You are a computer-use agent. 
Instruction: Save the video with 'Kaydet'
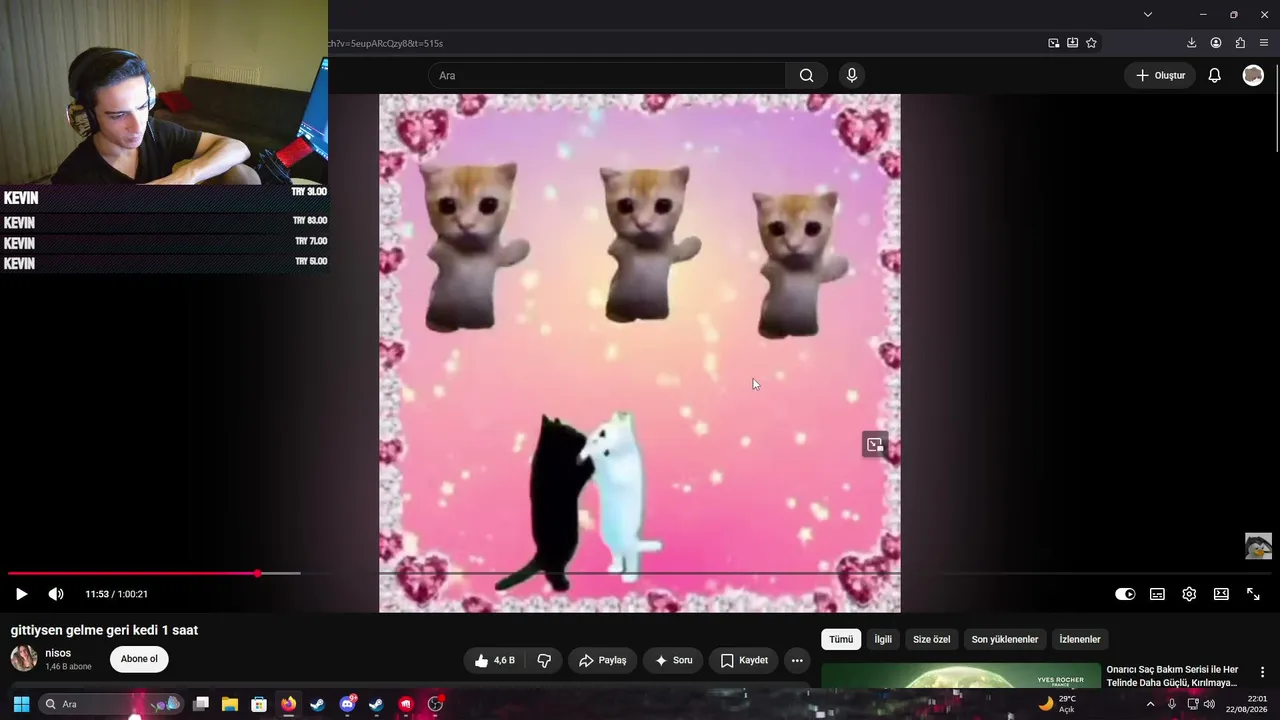tap(744, 660)
